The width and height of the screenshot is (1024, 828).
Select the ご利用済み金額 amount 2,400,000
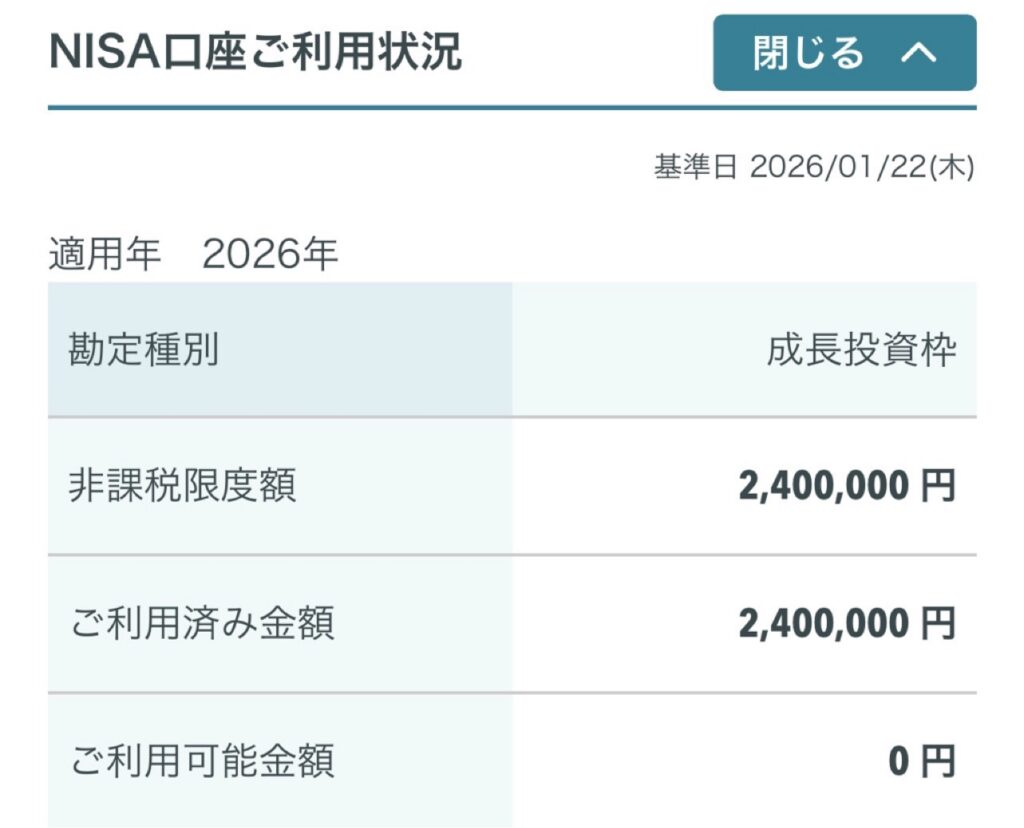click(x=824, y=623)
